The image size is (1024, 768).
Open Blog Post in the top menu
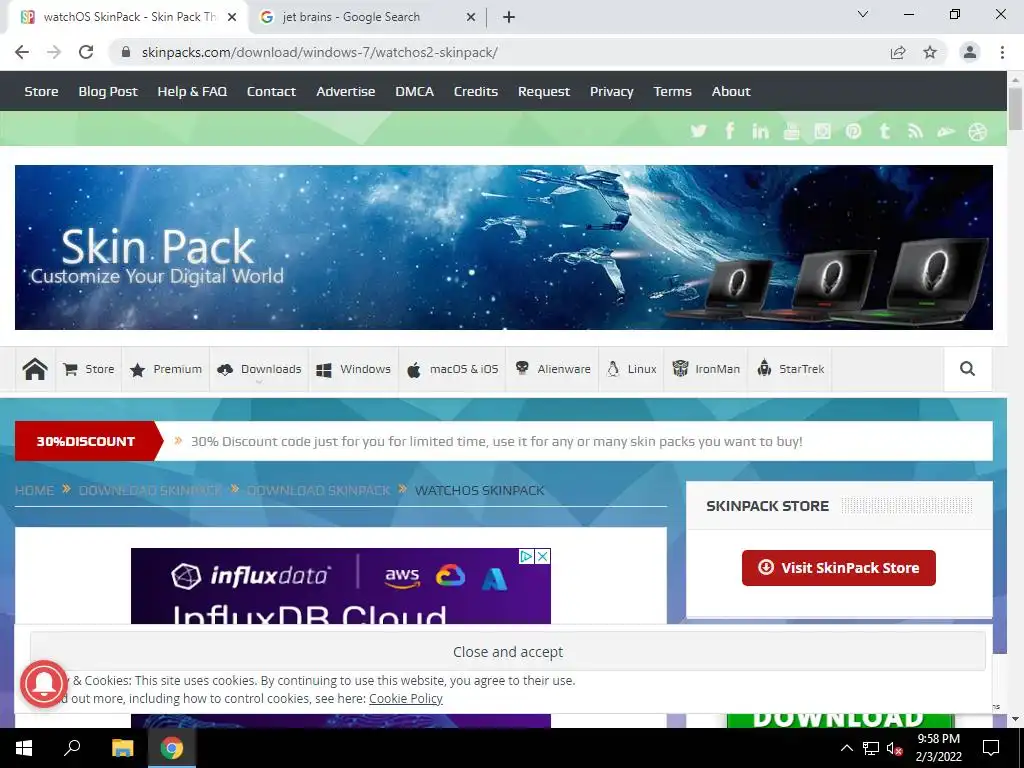point(108,91)
